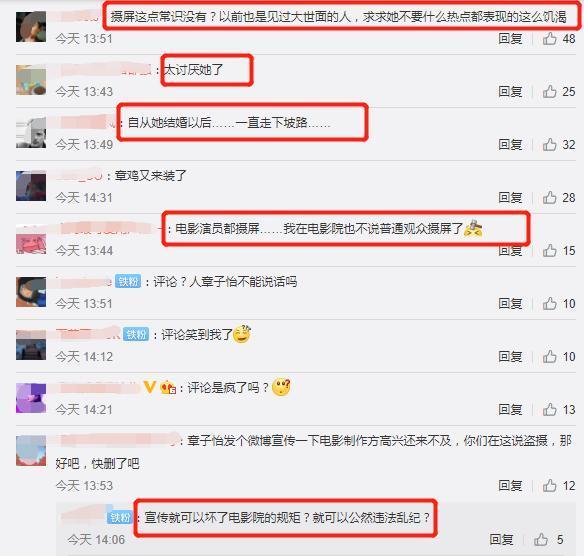Click the yellow V verified badge
The width and height of the screenshot is (584, 556).
point(150,388)
